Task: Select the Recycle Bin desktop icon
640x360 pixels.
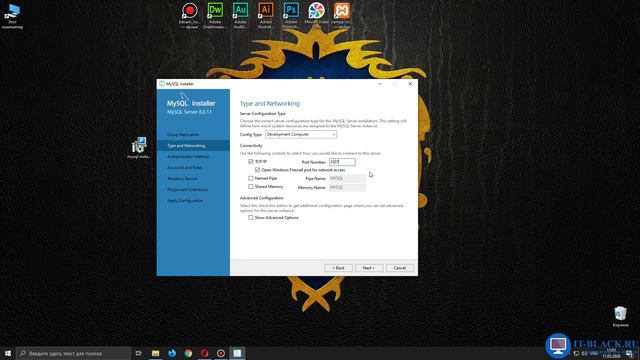Action: [620, 317]
